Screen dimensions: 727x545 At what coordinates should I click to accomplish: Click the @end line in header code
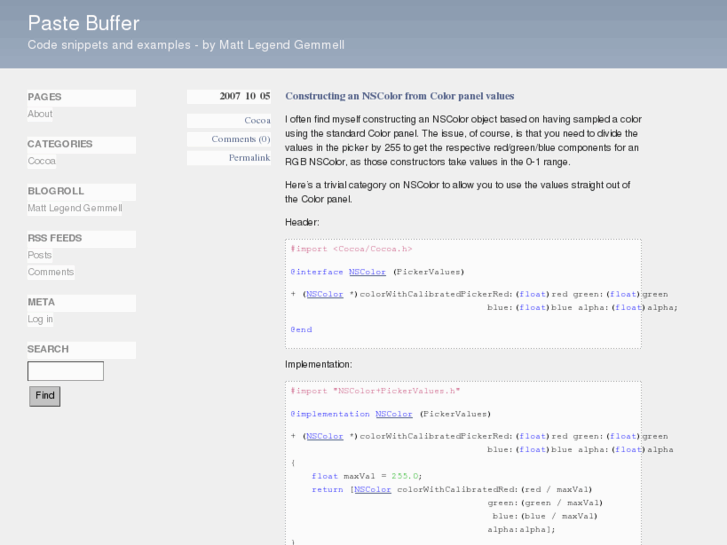[301, 330]
